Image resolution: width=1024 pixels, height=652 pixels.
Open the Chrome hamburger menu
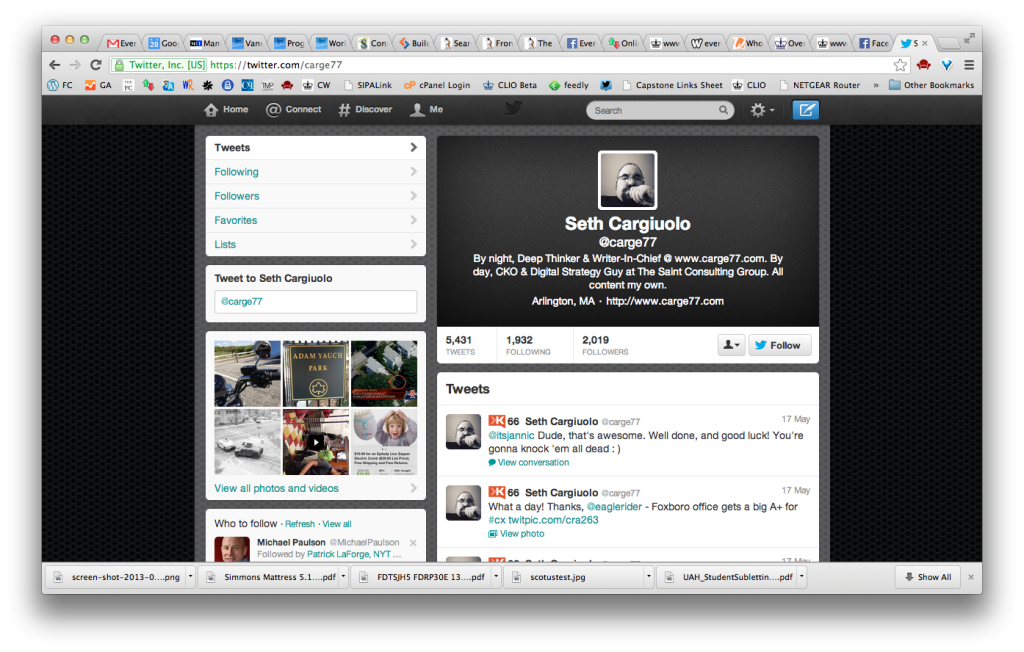pyautogui.click(x=969, y=65)
